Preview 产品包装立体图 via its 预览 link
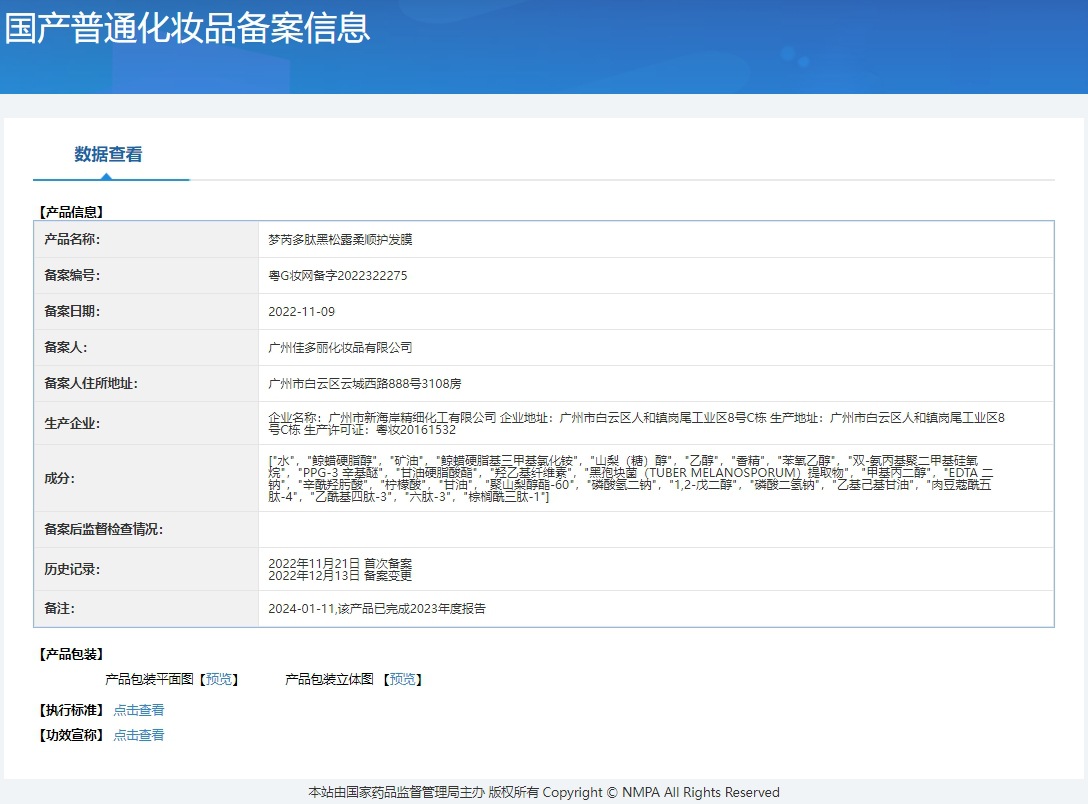Viewport: 1088px width, 804px height. point(402,679)
